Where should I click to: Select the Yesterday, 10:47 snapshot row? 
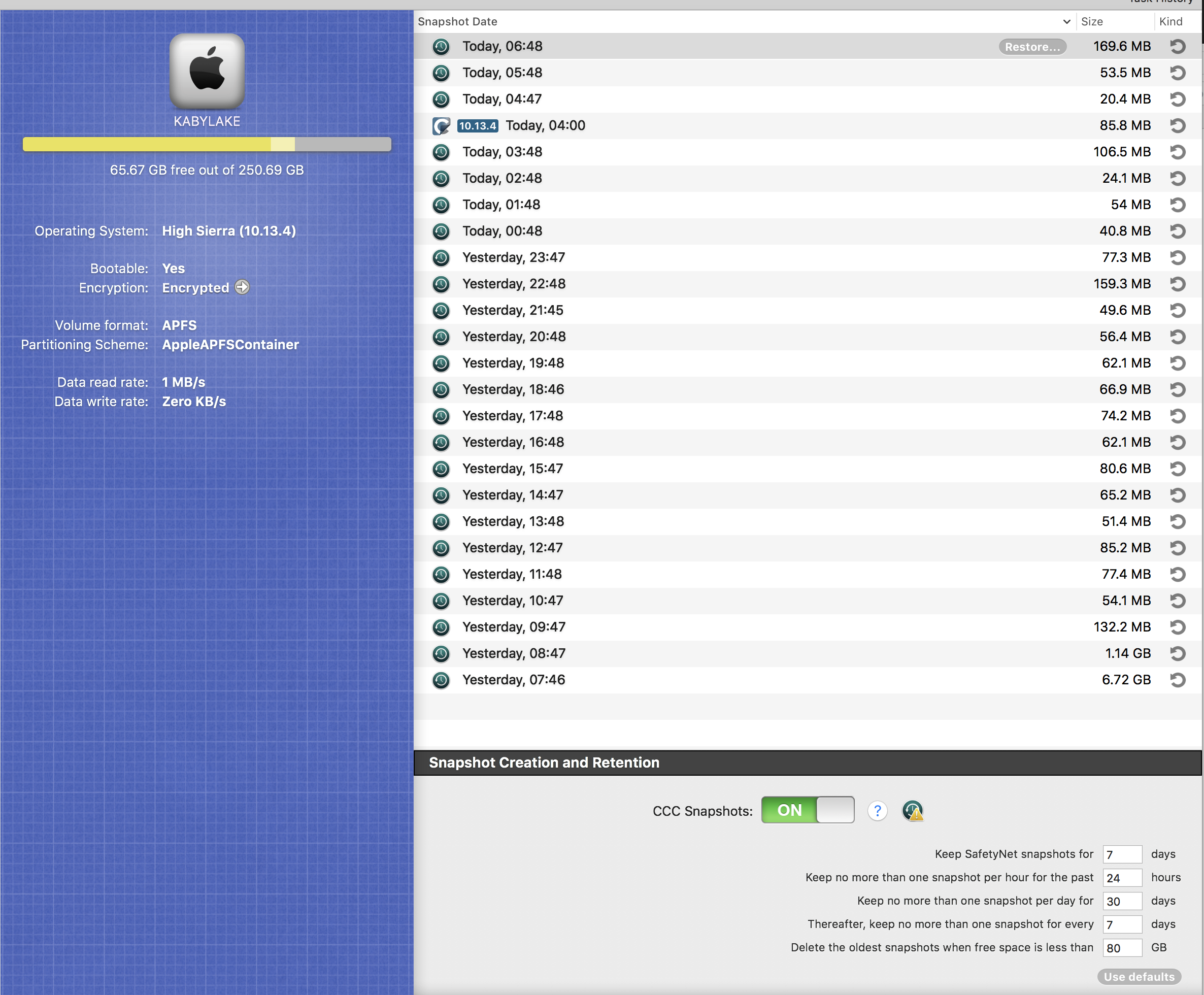click(x=808, y=600)
